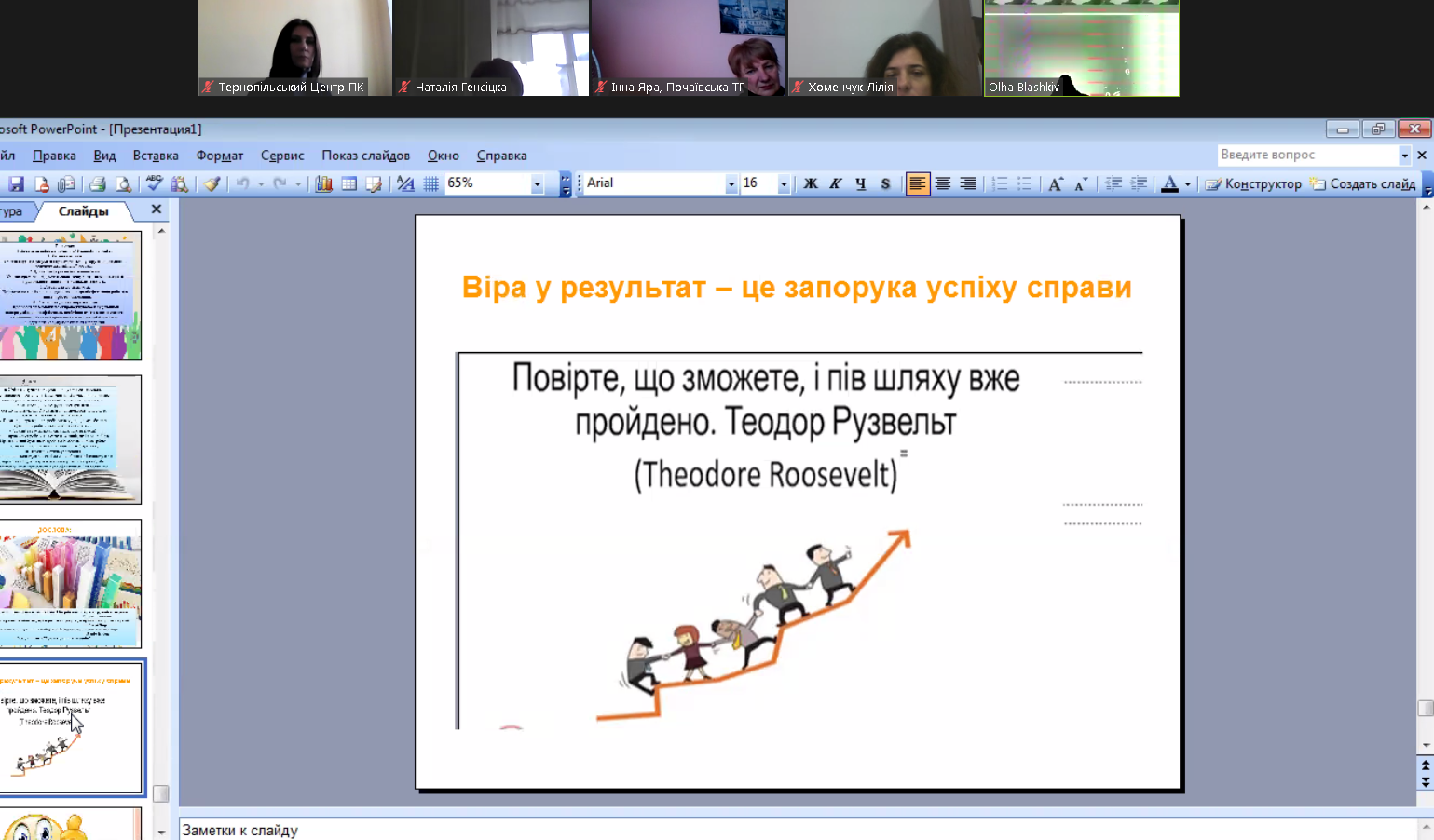Open the Вид menu

[104, 156]
